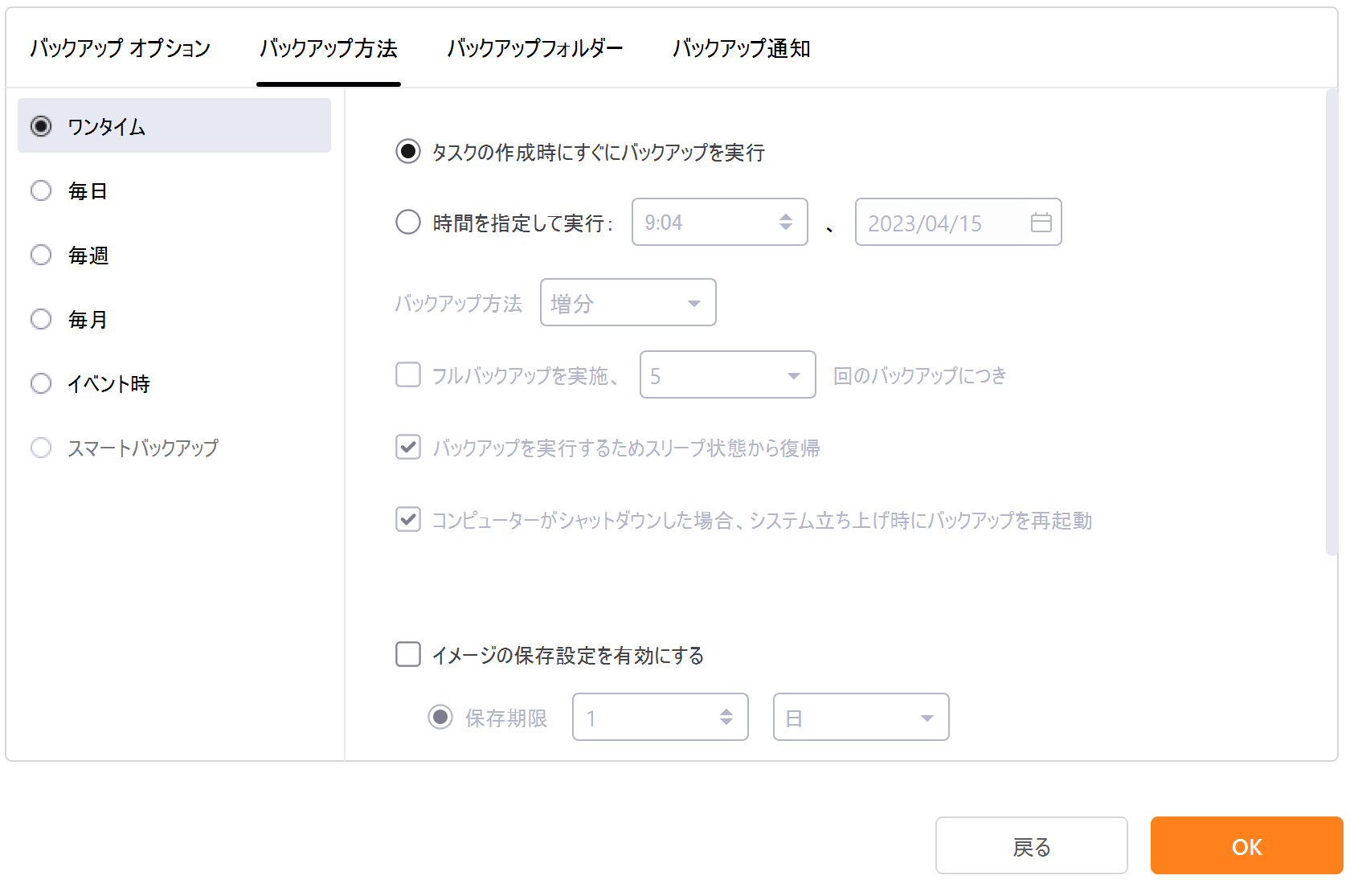Open the 増分 backup method dropdown

tap(628, 302)
